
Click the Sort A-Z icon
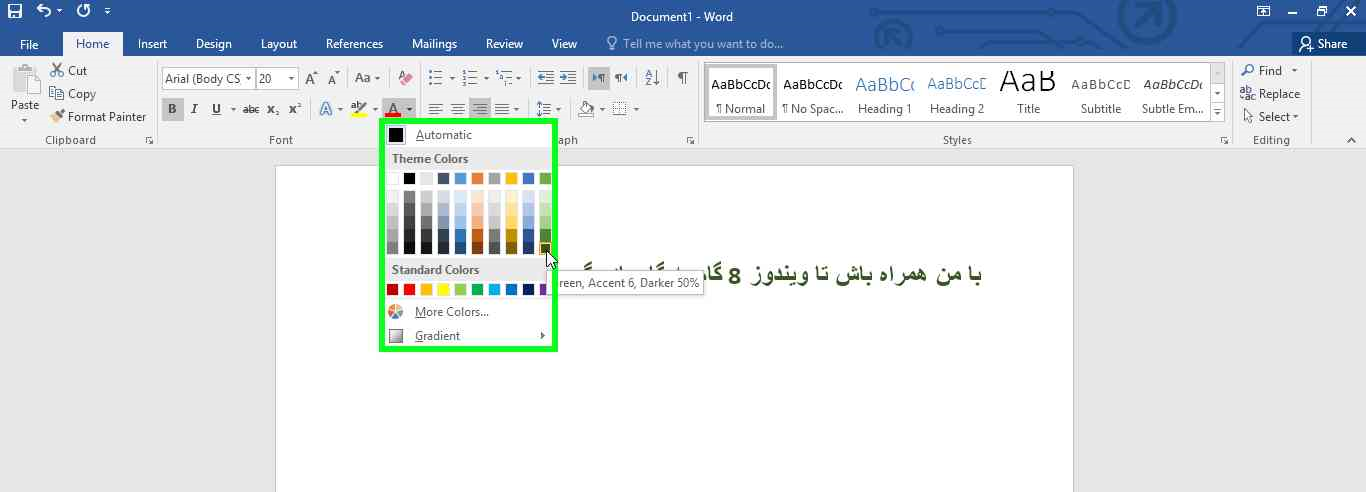pyautogui.click(x=652, y=78)
